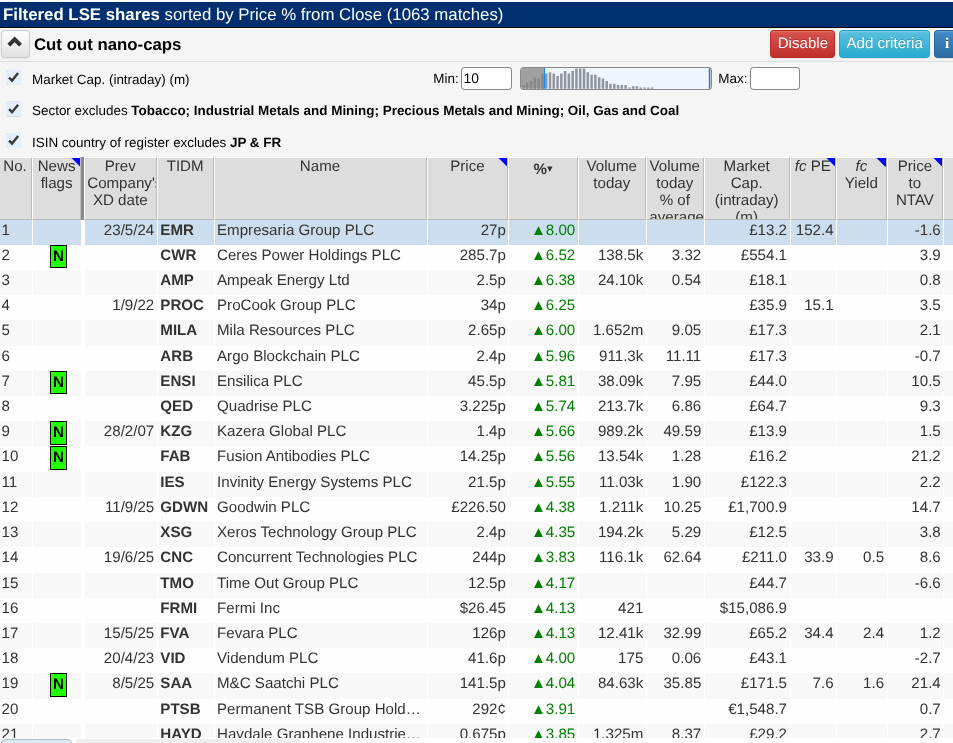This screenshot has height=743, width=953.
Task: Collapse the 'Cut out nano-caps' filter panel
Action: click(15, 44)
